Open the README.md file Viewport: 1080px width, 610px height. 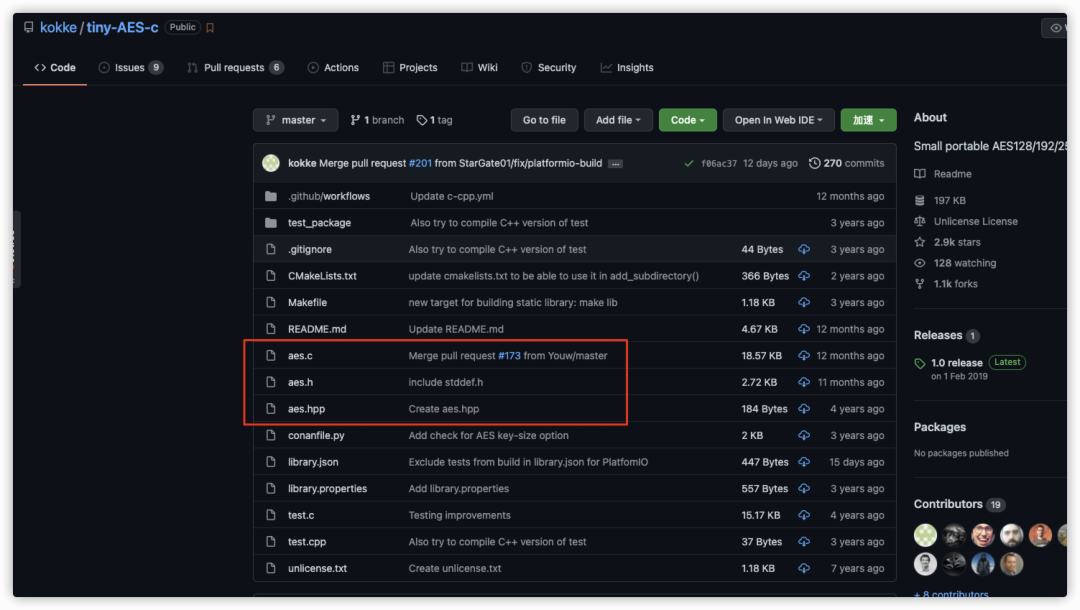pyautogui.click(x=317, y=329)
